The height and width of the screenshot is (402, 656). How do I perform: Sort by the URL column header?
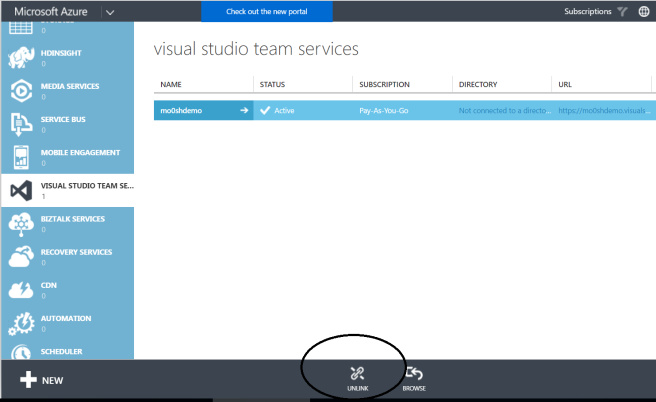tap(565, 84)
